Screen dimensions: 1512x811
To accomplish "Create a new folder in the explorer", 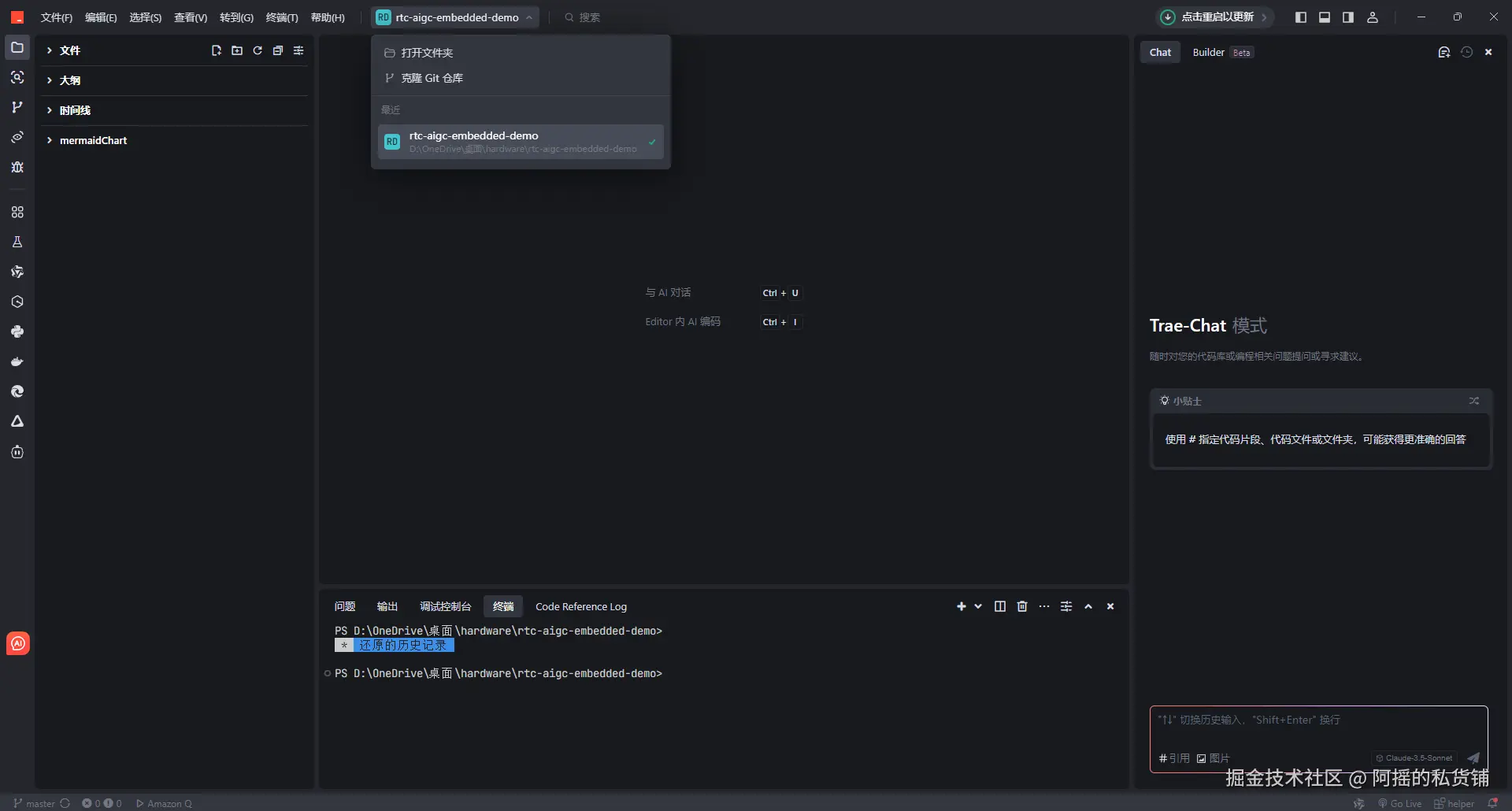I will (237, 50).
